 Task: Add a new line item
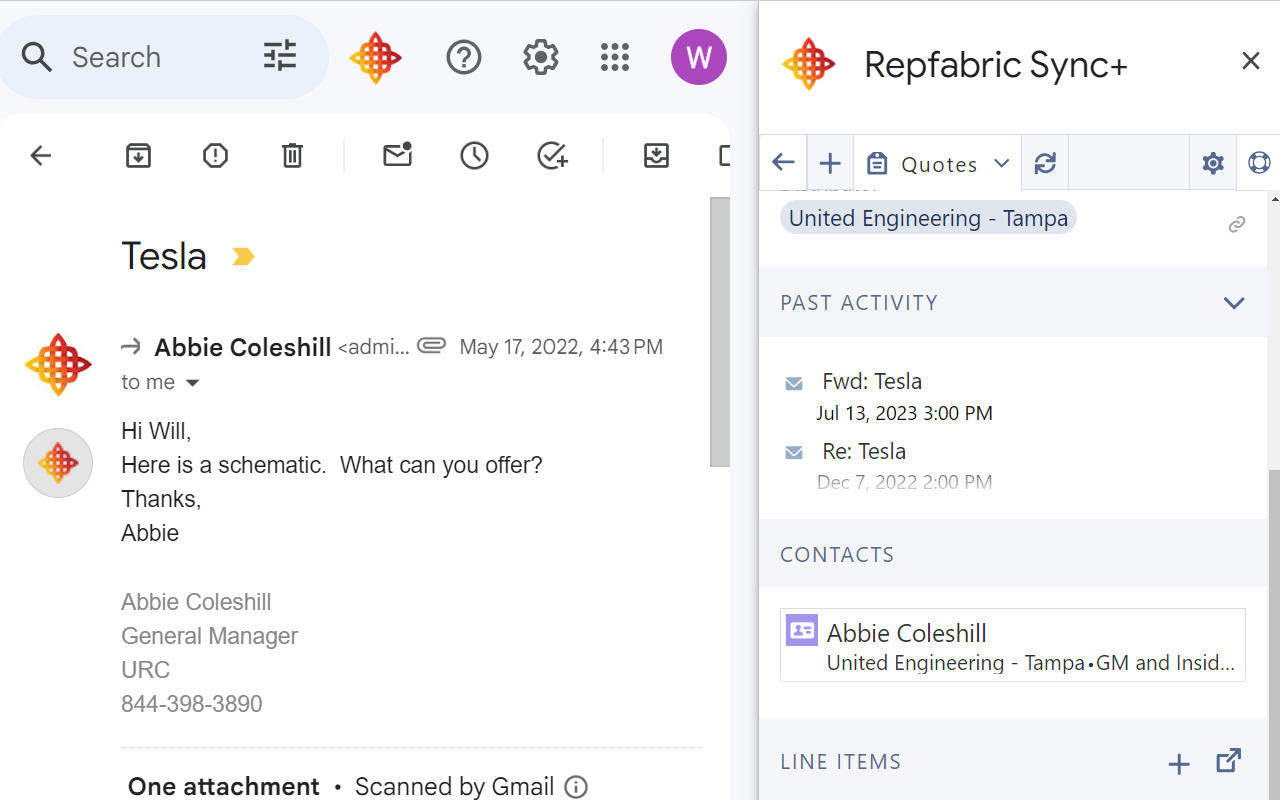tap(1179, 764)
